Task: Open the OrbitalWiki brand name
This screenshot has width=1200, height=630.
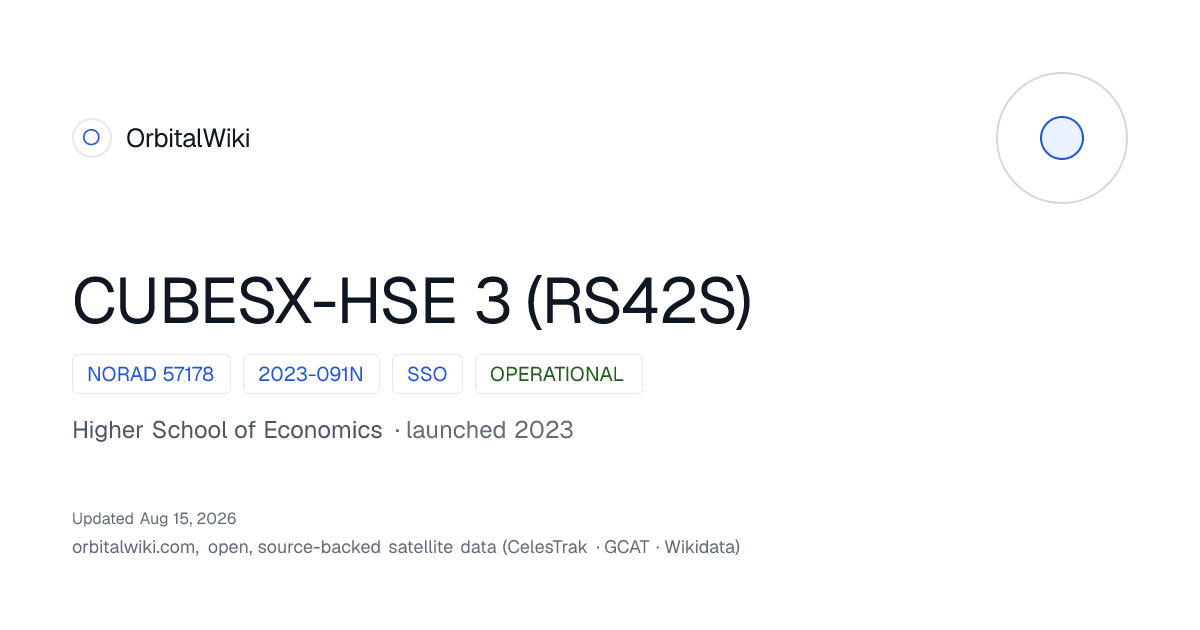Action: coord(188,138)
